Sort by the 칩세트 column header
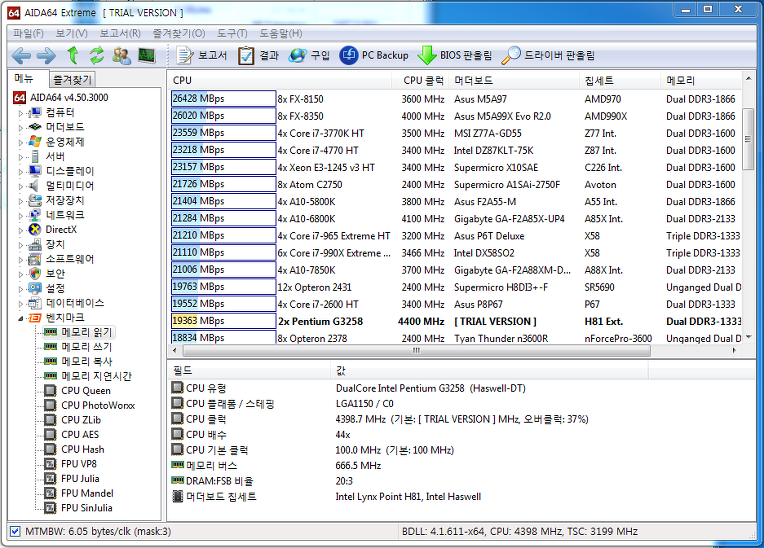The height and width of the screenshot is (548, 764). tap(621, 80)
